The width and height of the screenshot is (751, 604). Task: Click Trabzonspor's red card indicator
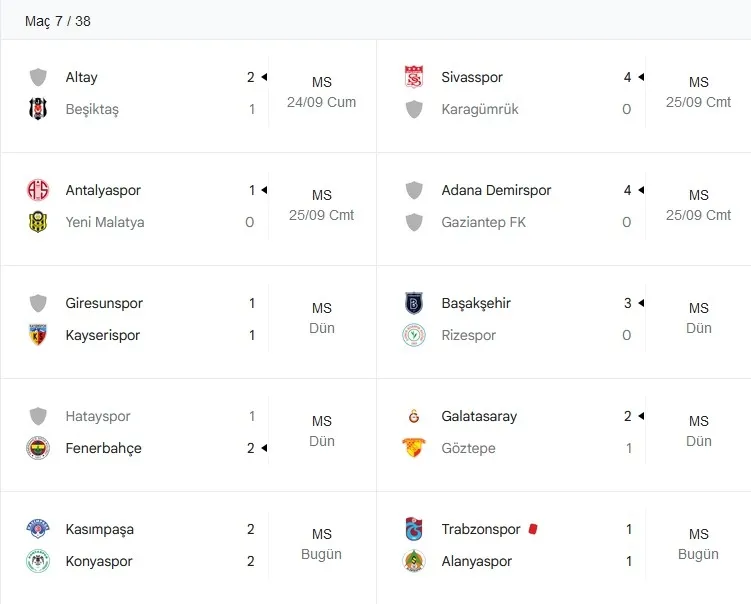click(533, 529)
